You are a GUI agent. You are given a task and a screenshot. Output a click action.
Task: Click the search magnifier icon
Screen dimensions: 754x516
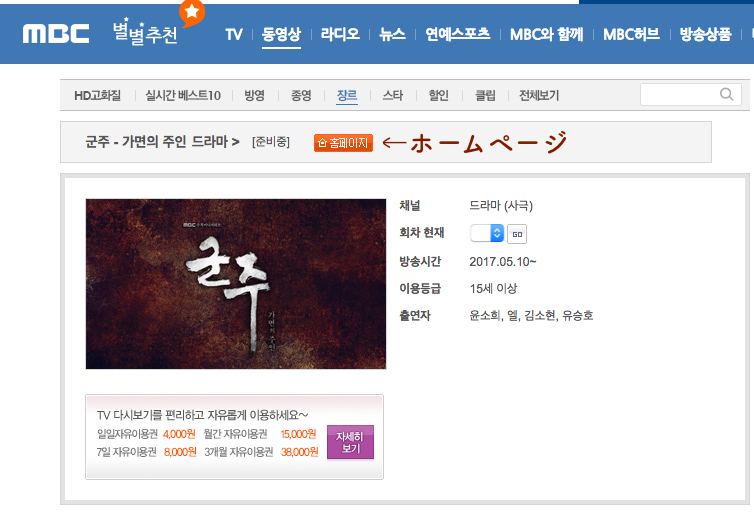[x=727, y=94]
